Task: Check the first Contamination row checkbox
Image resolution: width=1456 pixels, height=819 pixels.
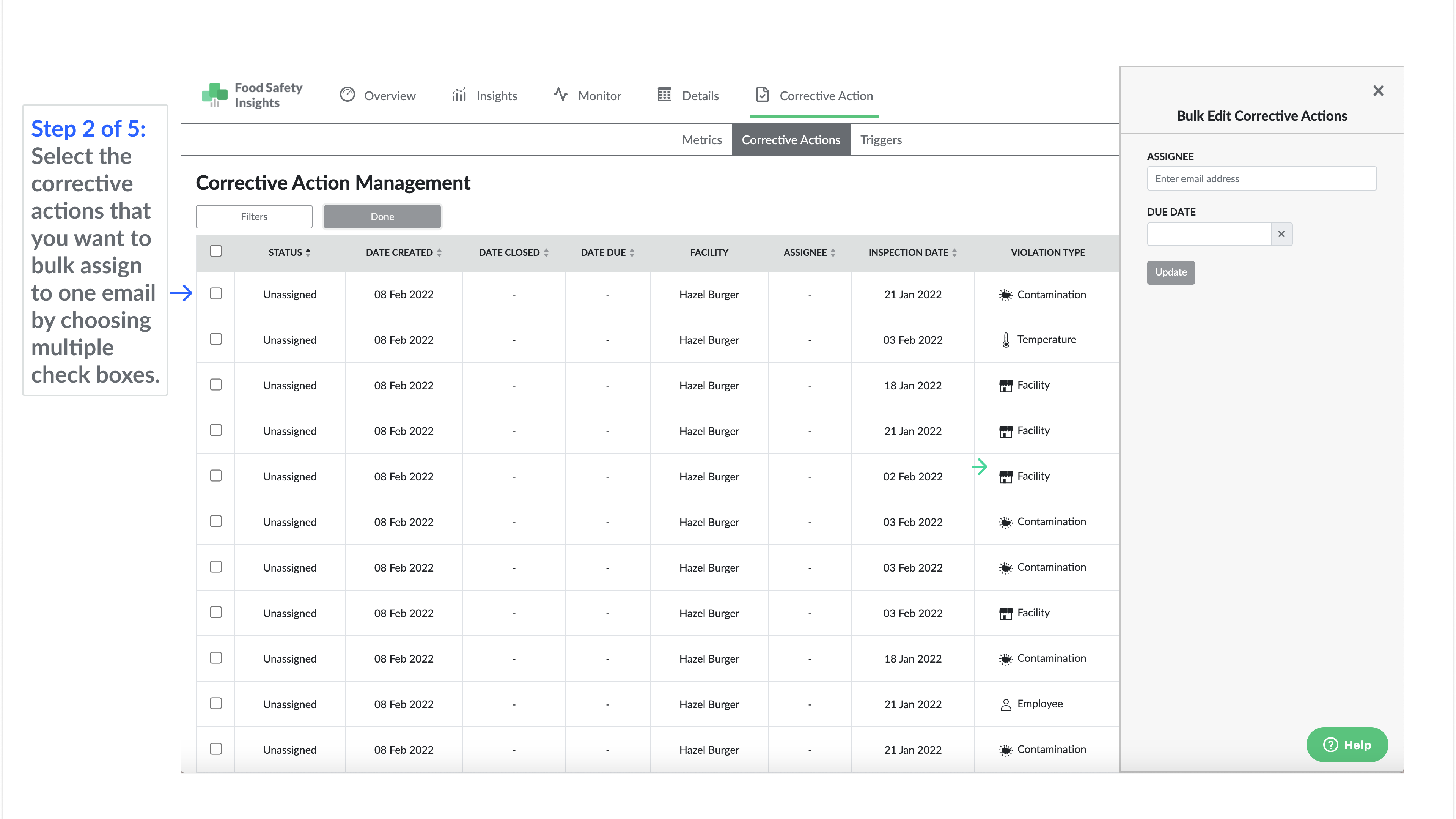Action: (215, 293)
